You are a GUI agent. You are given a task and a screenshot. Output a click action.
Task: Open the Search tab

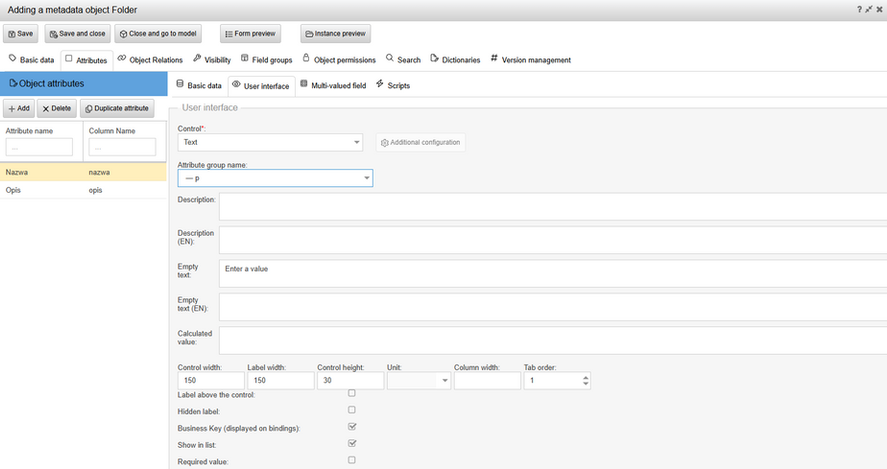tap(403, 59)
